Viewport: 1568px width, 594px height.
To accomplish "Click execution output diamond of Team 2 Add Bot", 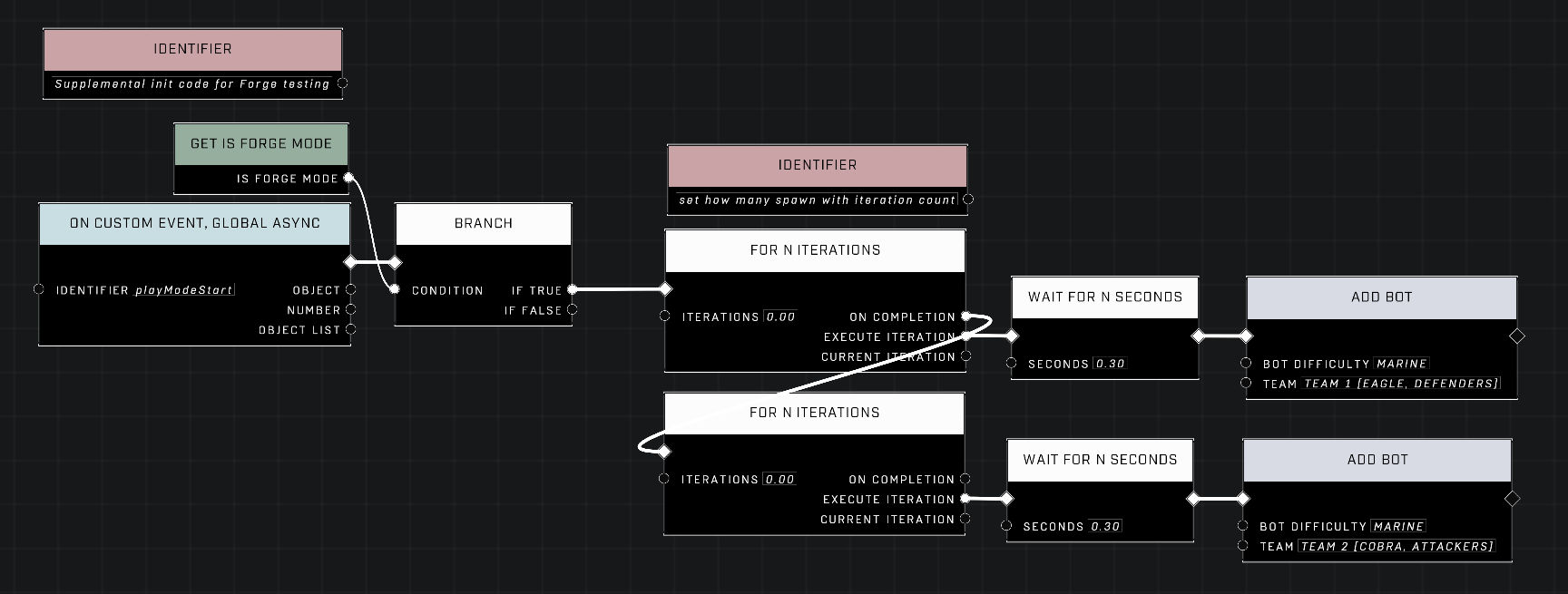I will [x=1512, y=499].
